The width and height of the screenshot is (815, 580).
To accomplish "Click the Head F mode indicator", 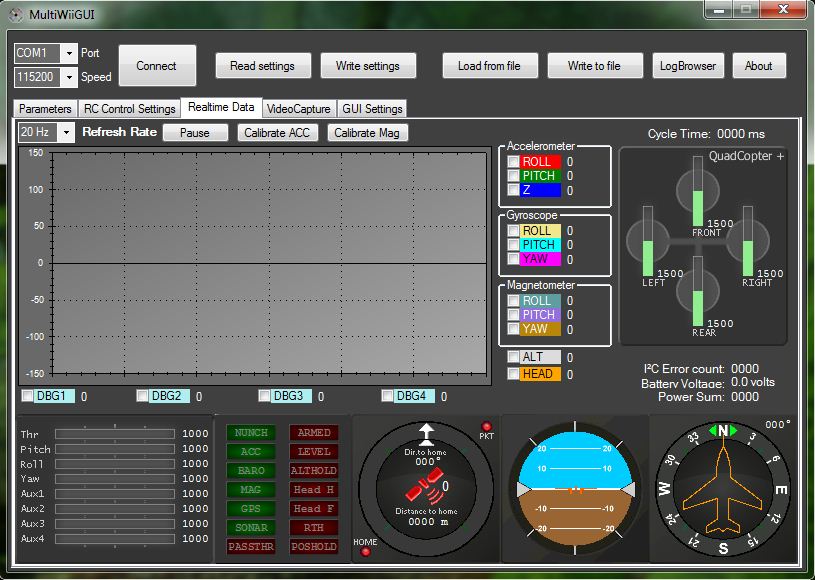I will [314, 508].
